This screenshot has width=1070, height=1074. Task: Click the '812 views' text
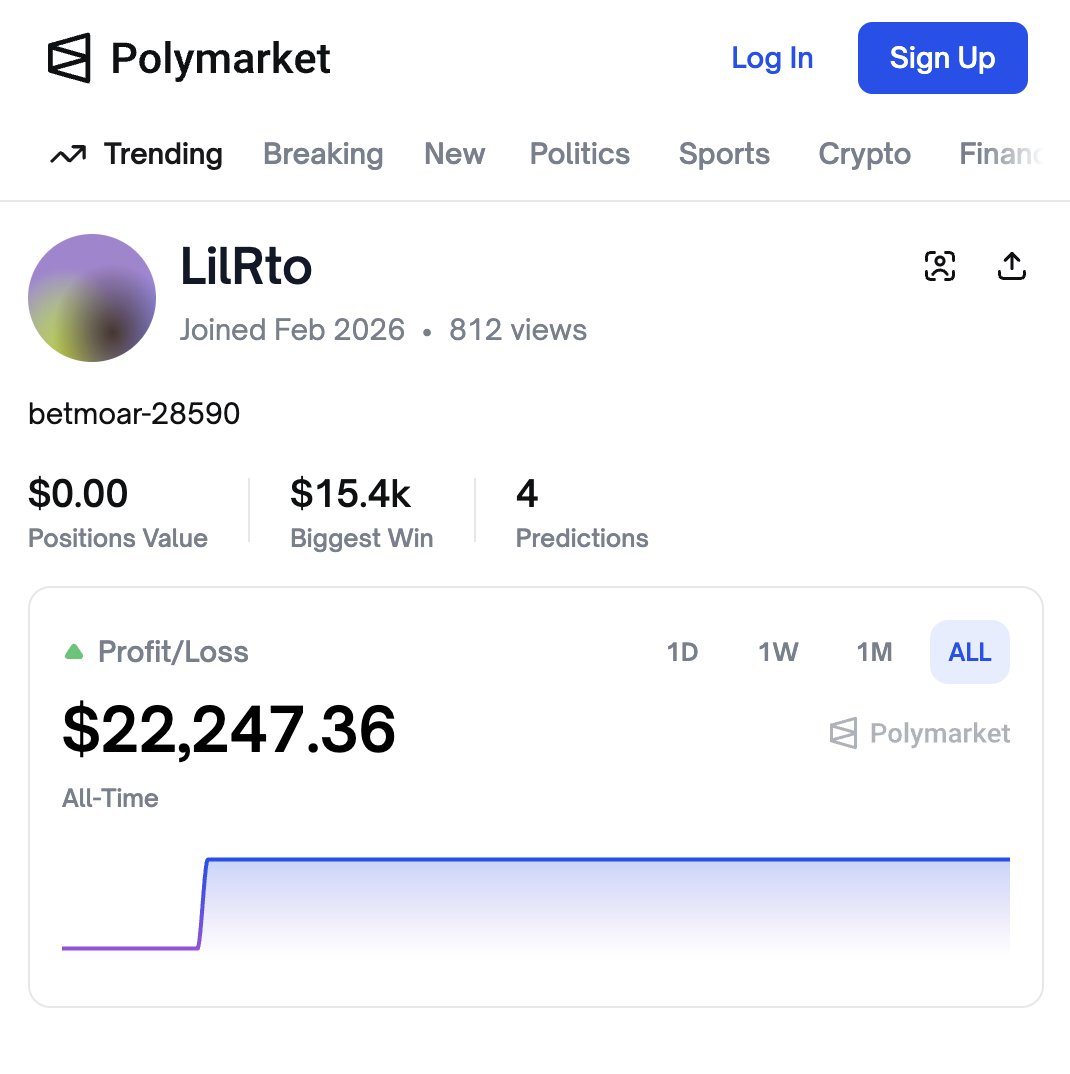518,330
